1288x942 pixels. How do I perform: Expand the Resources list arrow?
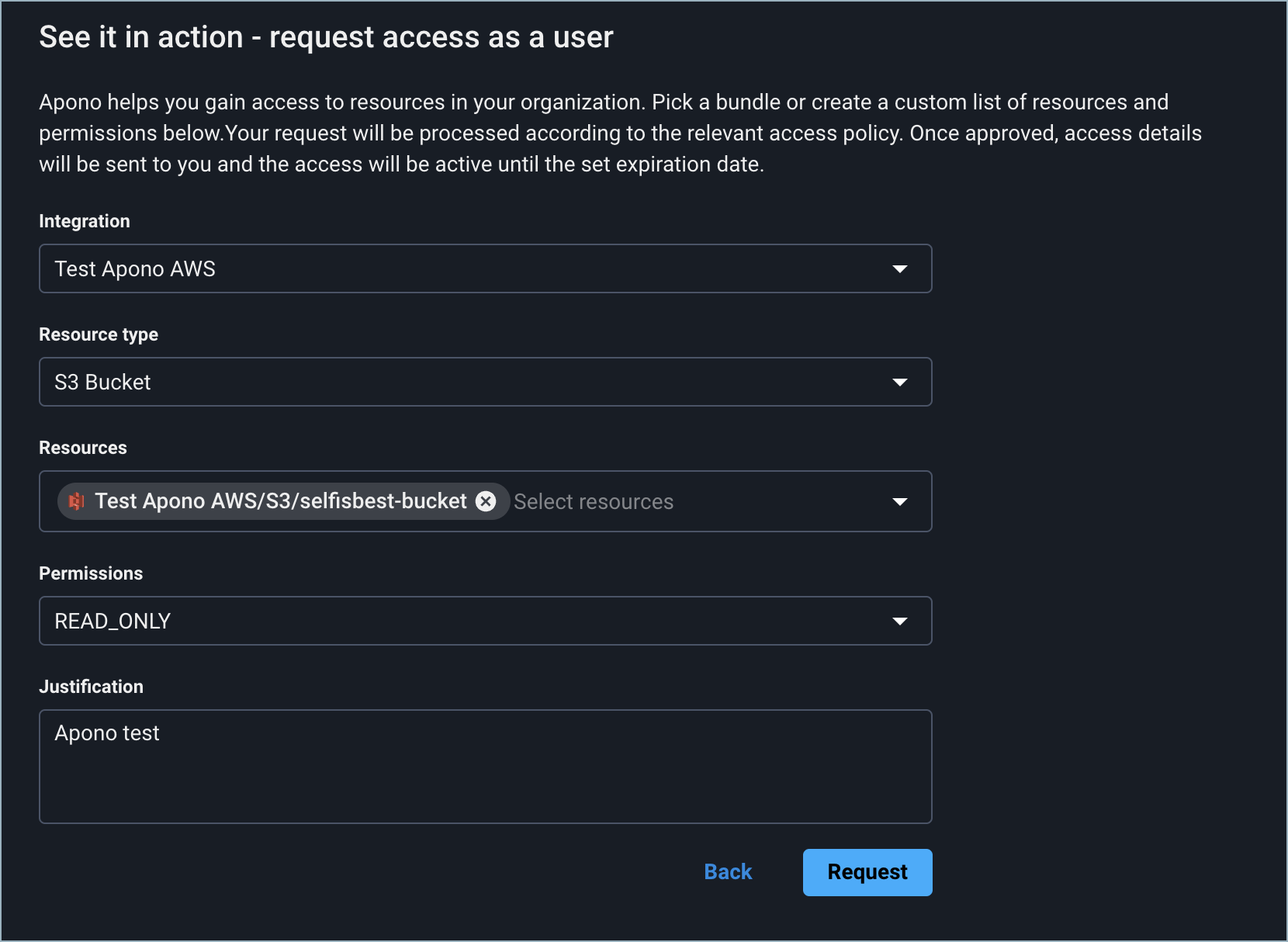pos(899,502)
